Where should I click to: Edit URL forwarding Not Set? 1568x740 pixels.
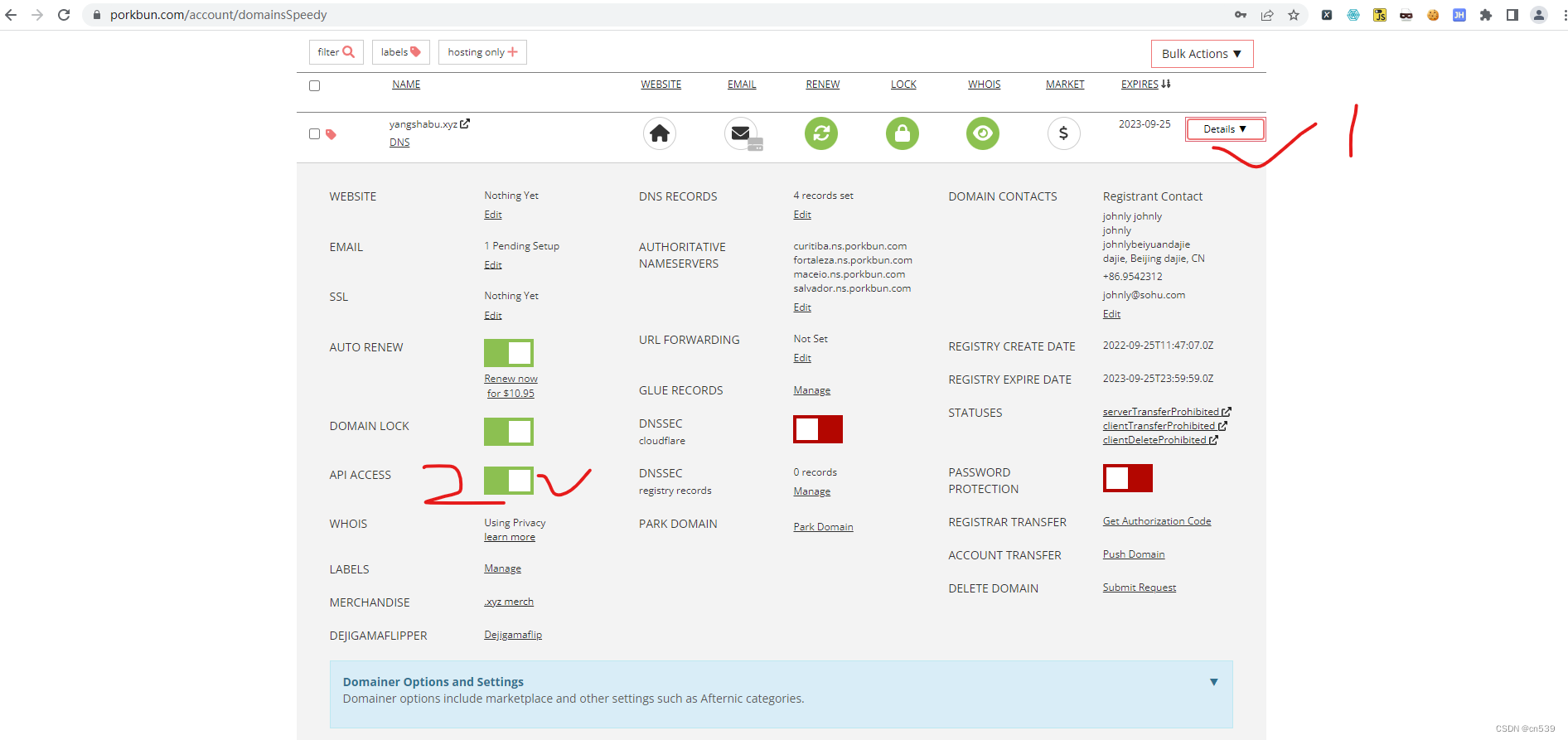point(802,358)
